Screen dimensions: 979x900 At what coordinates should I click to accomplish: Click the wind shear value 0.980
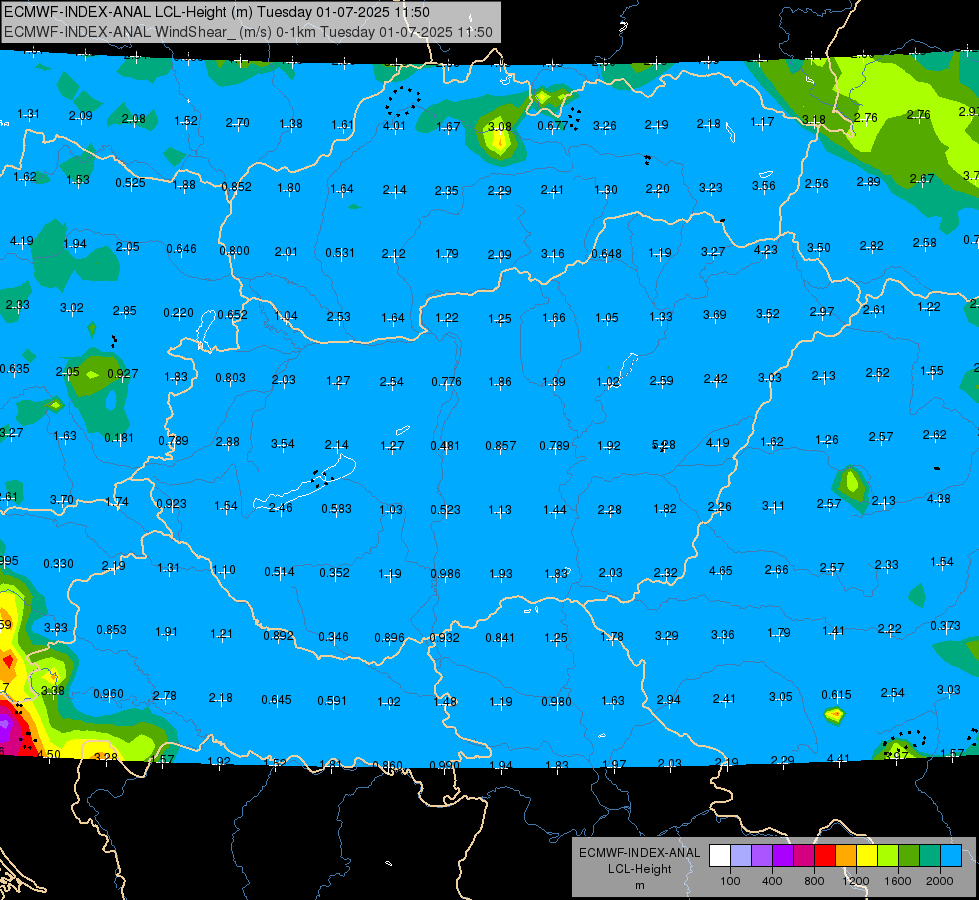click(x=556, y=701)
